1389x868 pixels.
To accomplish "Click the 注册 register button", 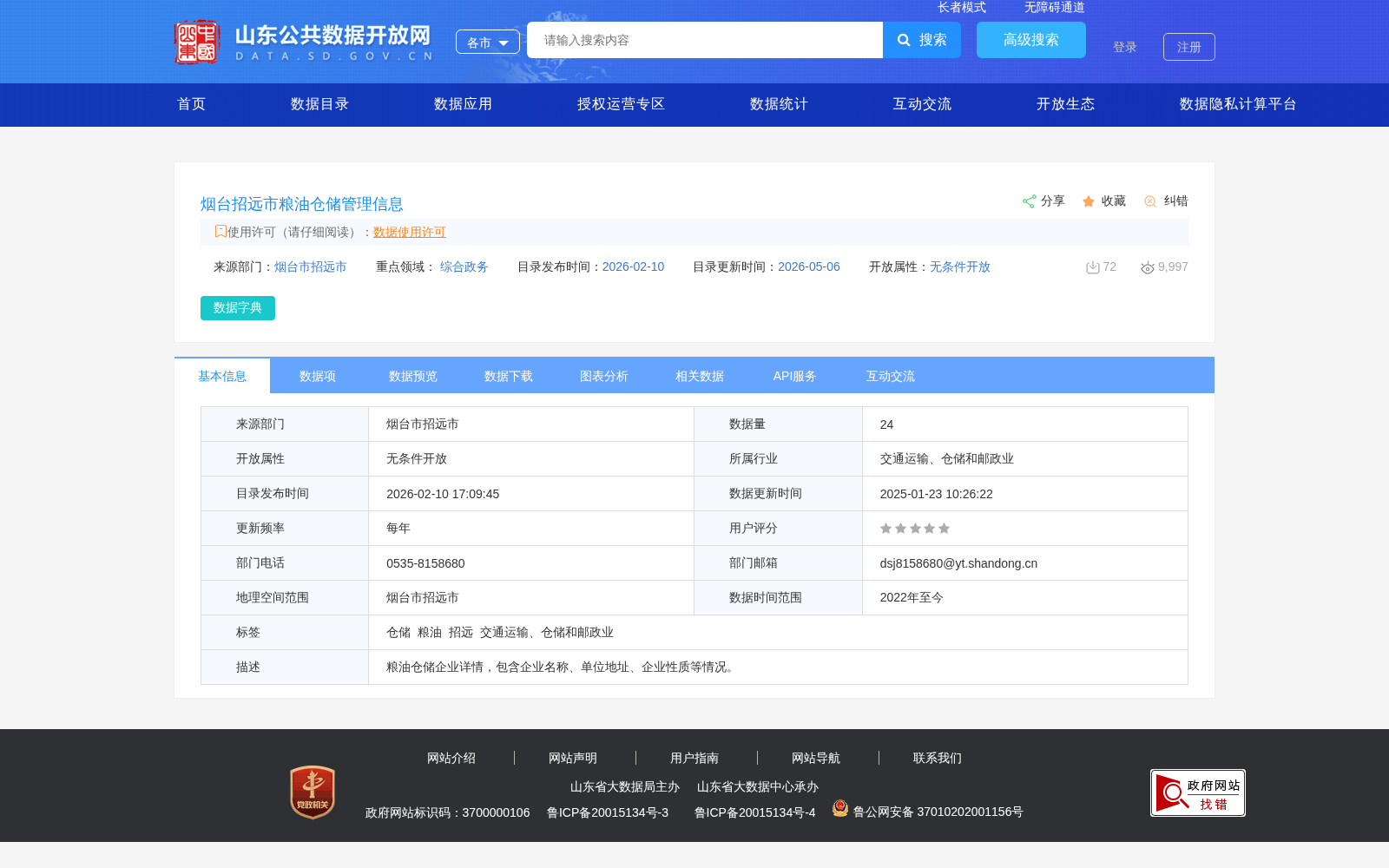I will click(1189, 47).
